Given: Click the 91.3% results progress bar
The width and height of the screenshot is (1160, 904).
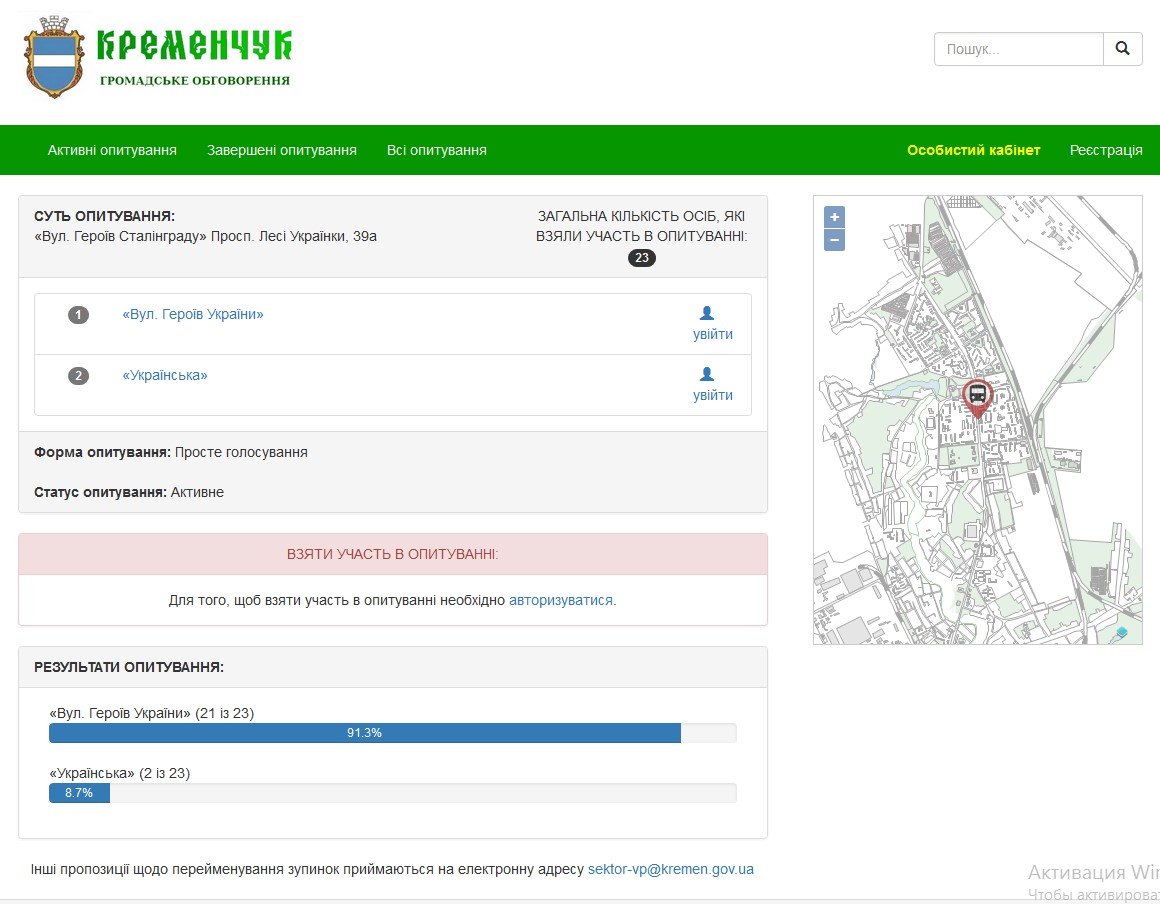Looking at the screenshot, I should pyautogui.click(x=365, y=733).
